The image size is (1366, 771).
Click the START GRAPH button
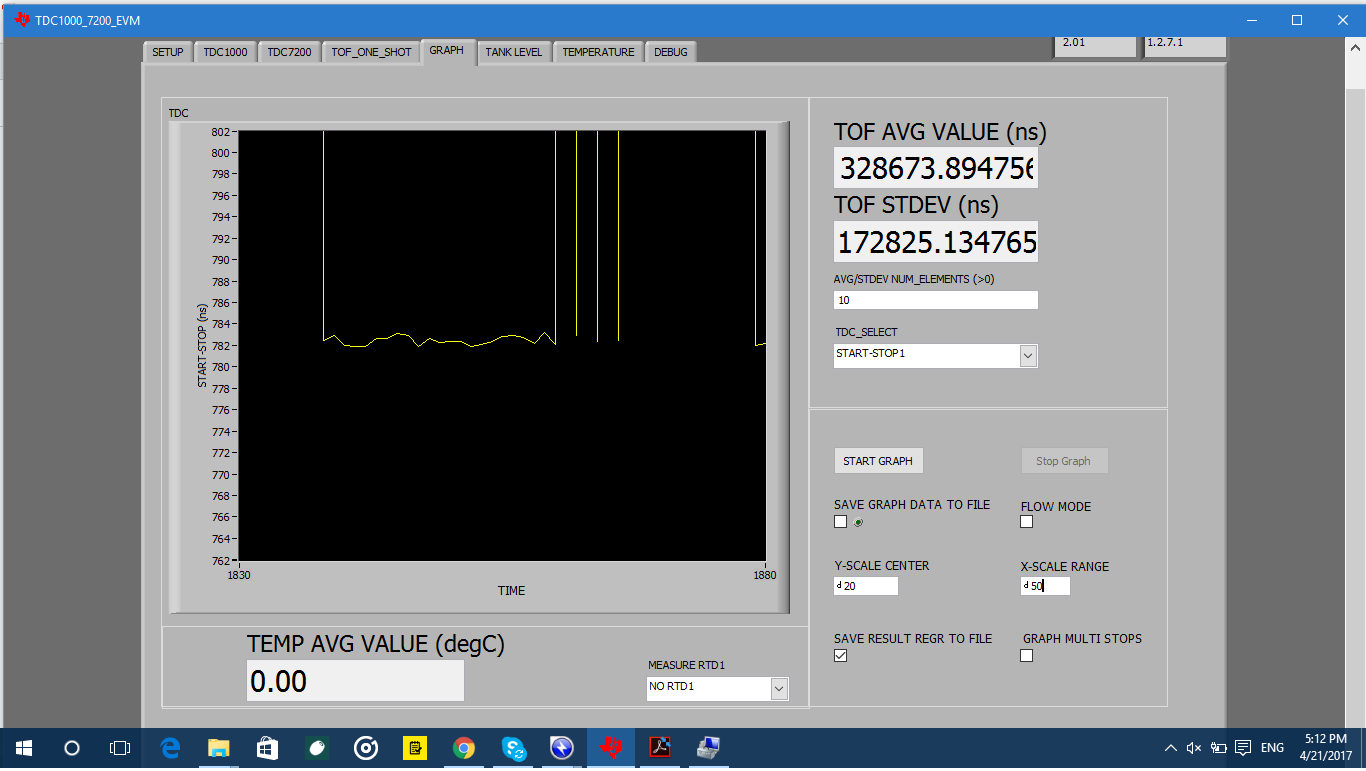[878, 461]
